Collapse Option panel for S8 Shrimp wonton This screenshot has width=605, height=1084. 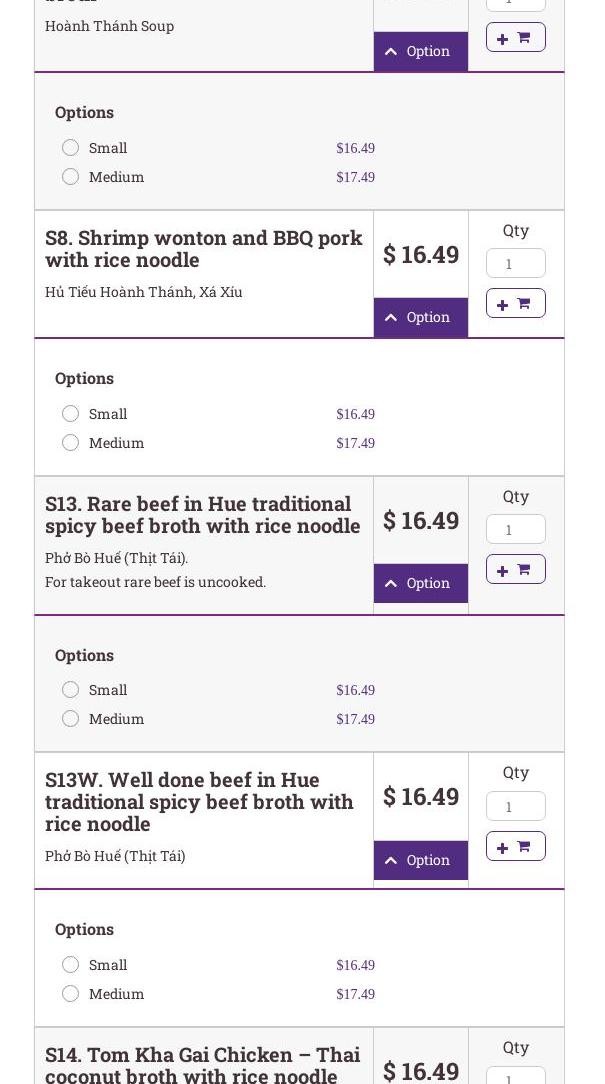coord(420,317)
